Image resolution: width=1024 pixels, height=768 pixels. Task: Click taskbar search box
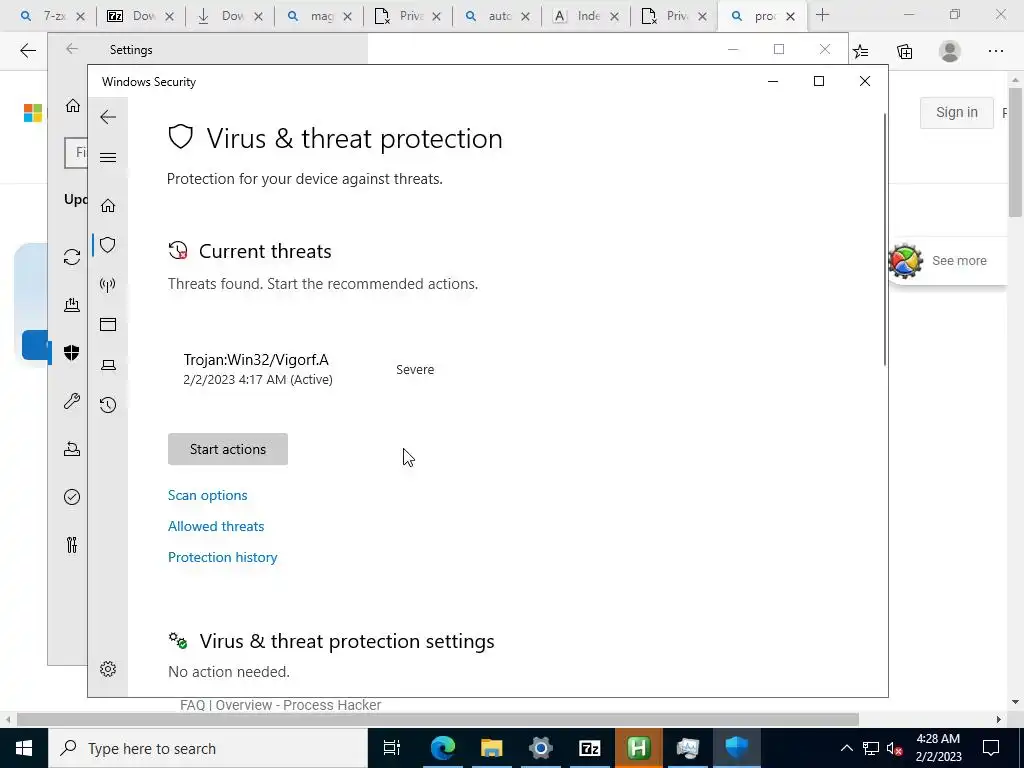(x=208, y=748)
